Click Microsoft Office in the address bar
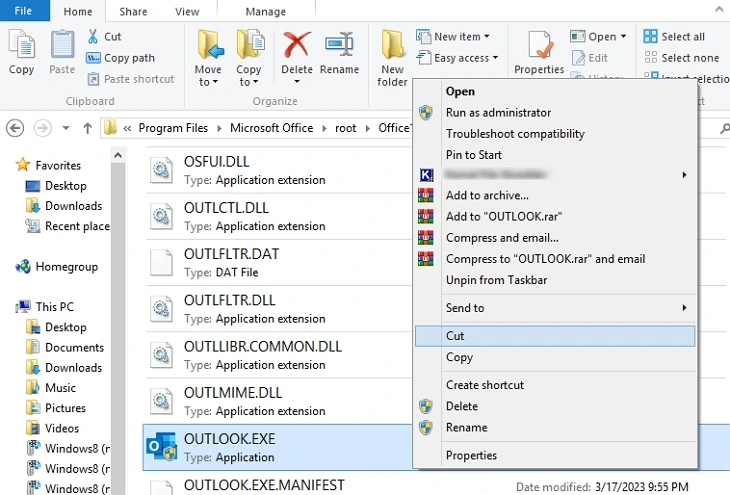This screenshot has height=495, width=730. point(271,128)
